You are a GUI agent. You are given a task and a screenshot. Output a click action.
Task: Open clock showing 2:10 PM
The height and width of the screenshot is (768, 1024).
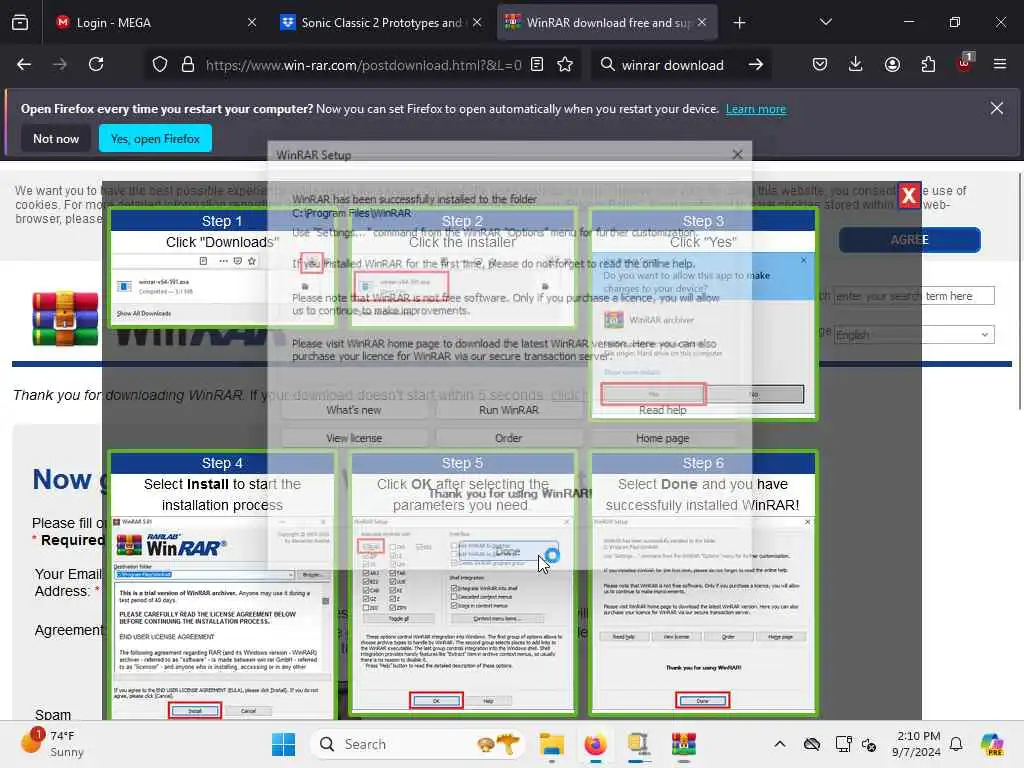pos(918,744)
